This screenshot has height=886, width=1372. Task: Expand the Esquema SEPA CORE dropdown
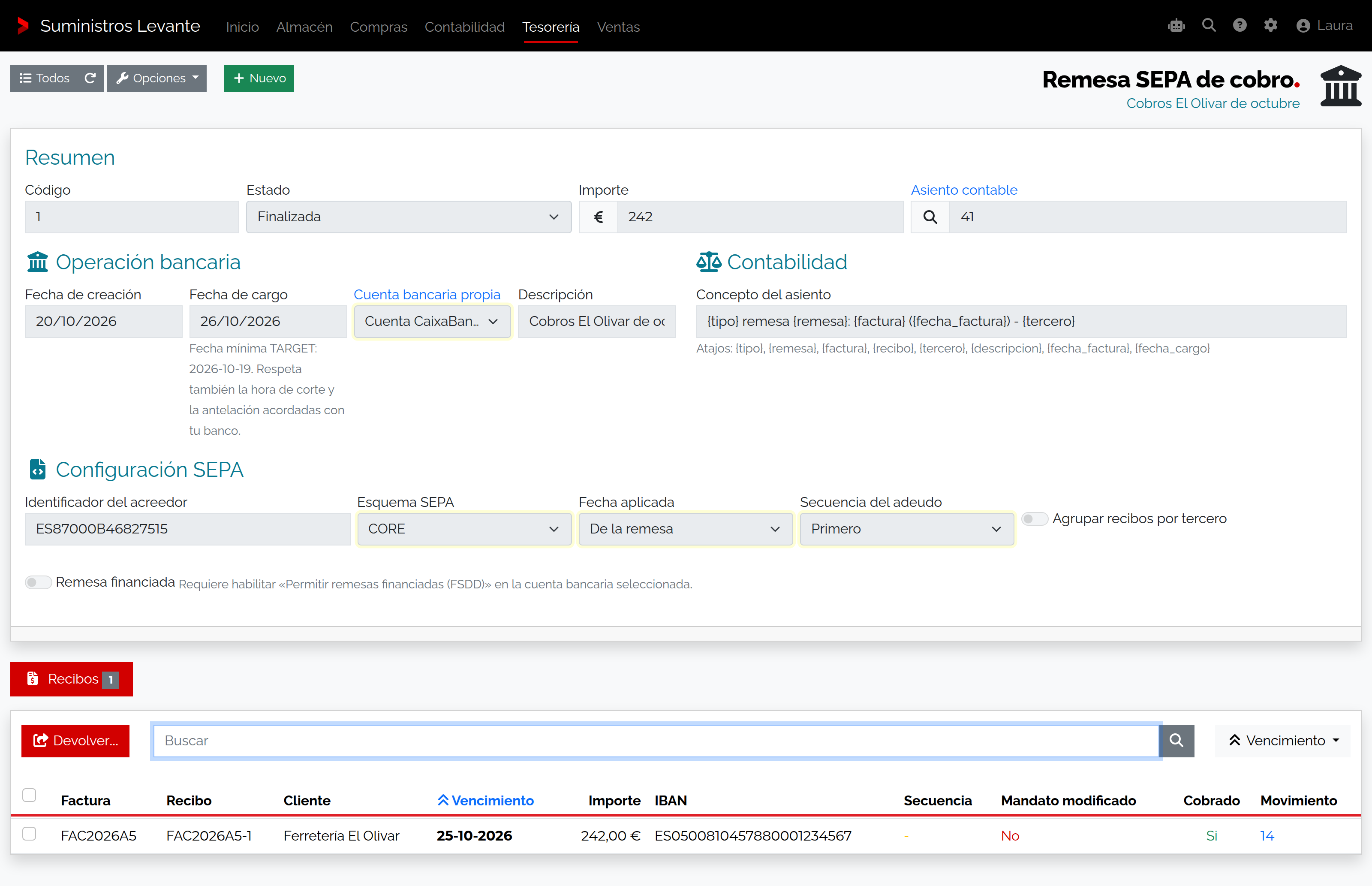(x=464, y=529)
